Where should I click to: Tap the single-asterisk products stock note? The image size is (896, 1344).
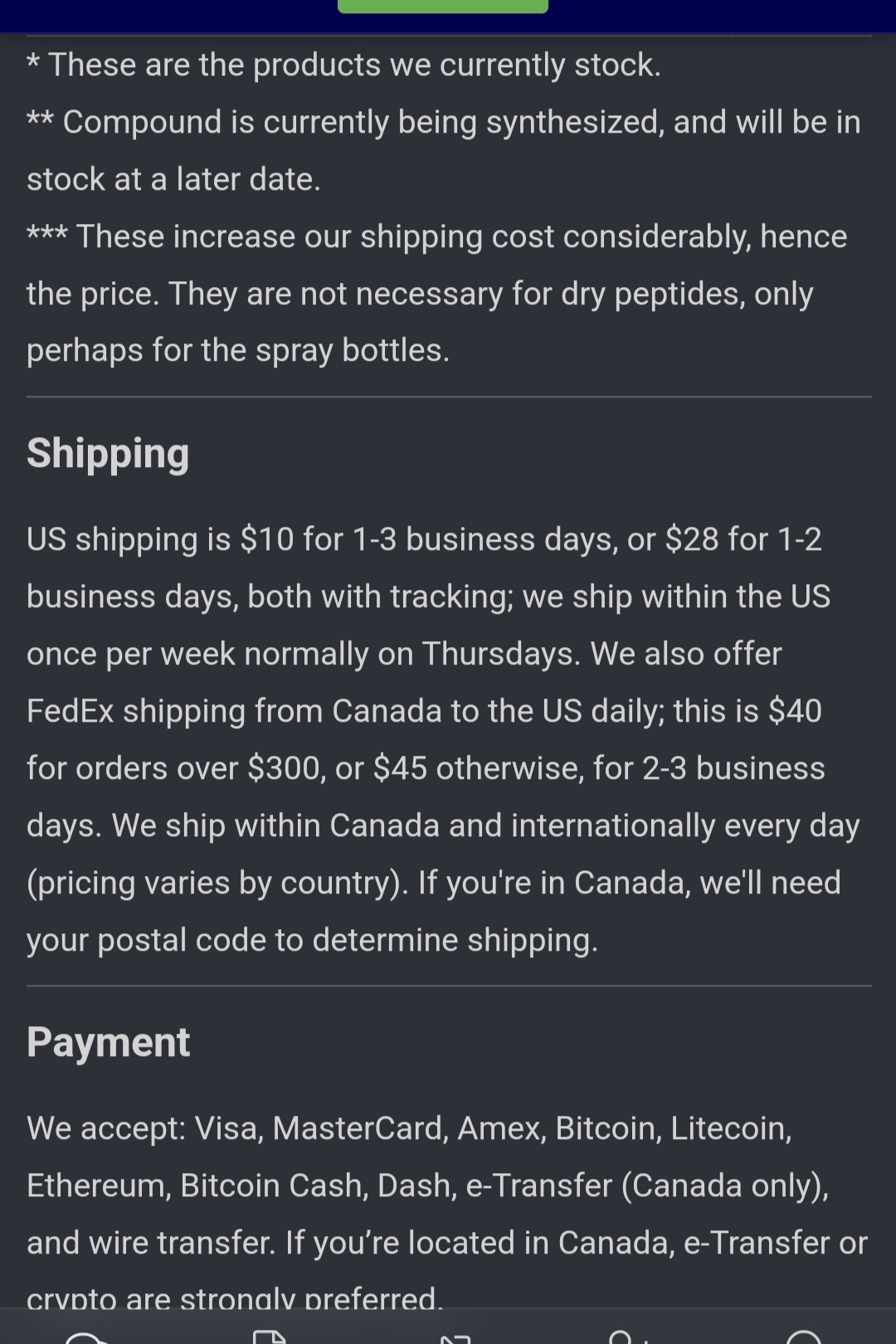[343, 65]
